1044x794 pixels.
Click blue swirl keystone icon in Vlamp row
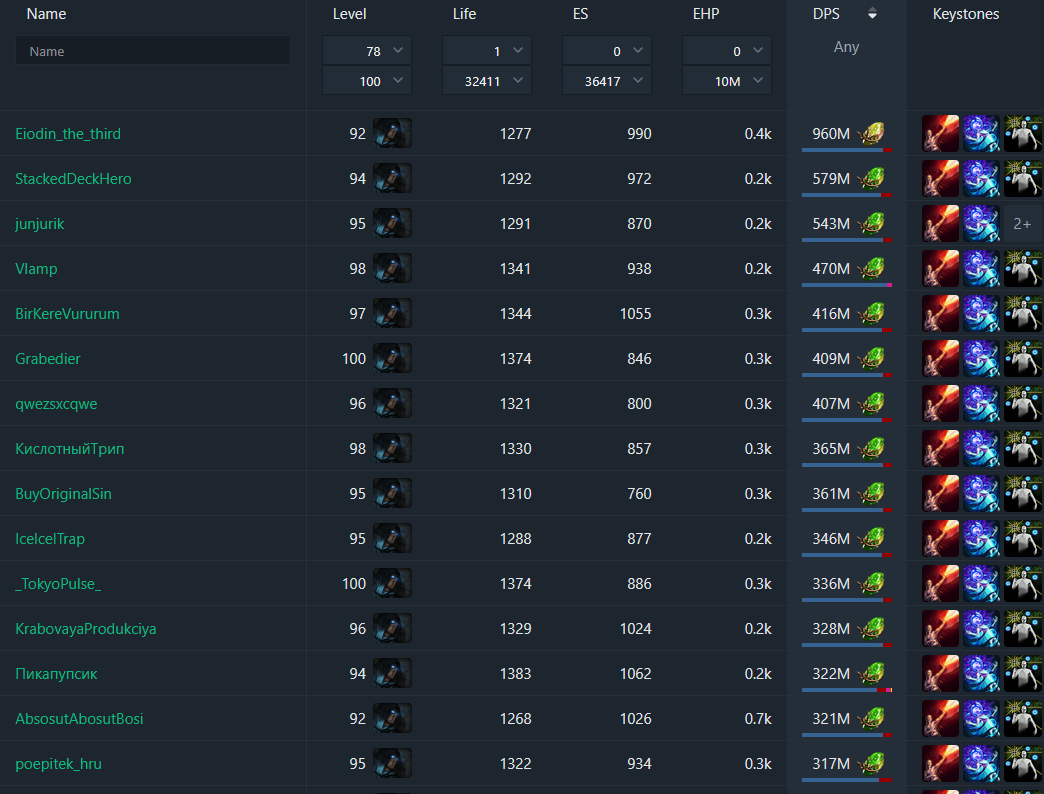point(981,268)
